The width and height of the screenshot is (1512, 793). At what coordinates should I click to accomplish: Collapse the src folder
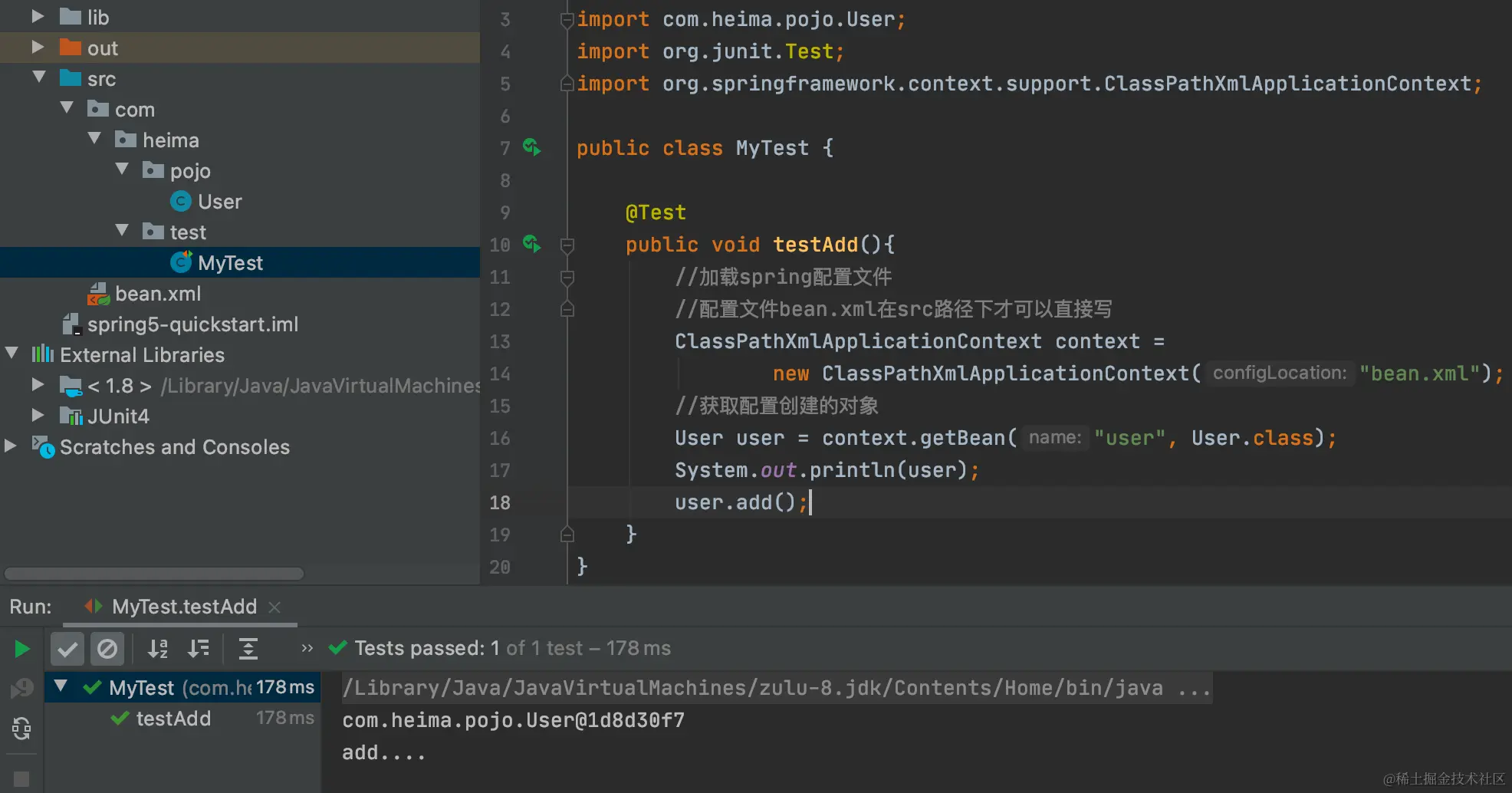39,77
